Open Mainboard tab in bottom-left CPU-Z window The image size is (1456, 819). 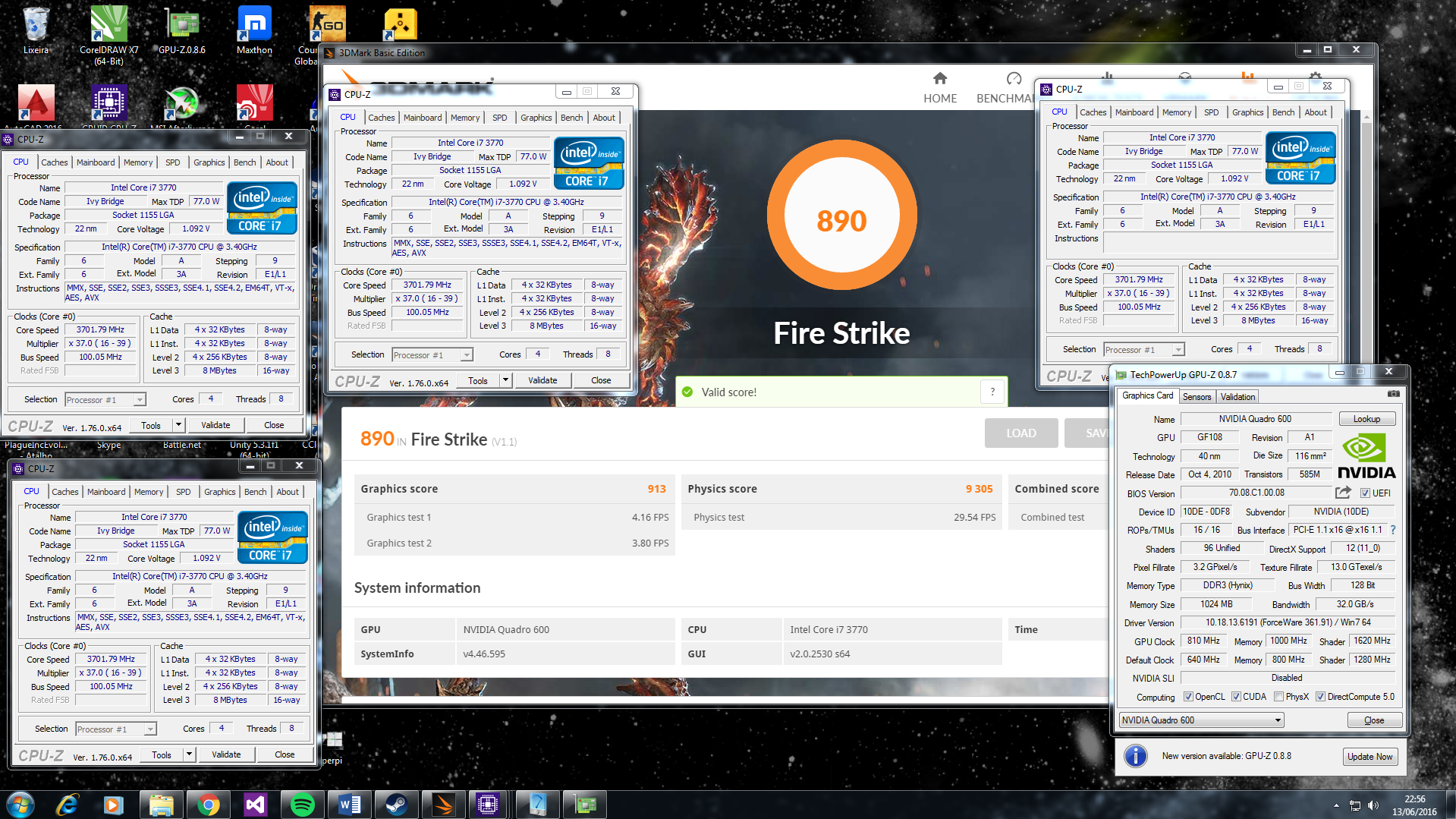point(106,492)
